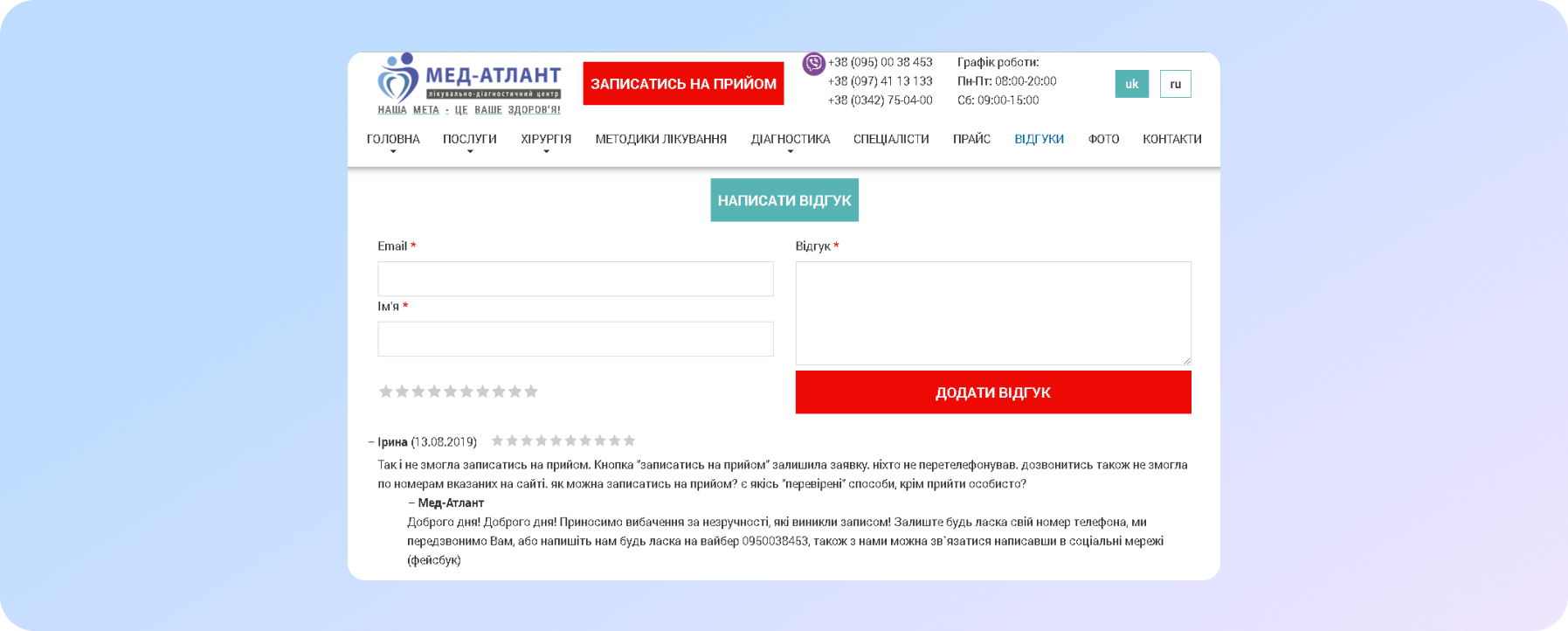Screen dimensions: 1568x631
Task: Click the reviewer name Ірина
Action: (392, 441)
